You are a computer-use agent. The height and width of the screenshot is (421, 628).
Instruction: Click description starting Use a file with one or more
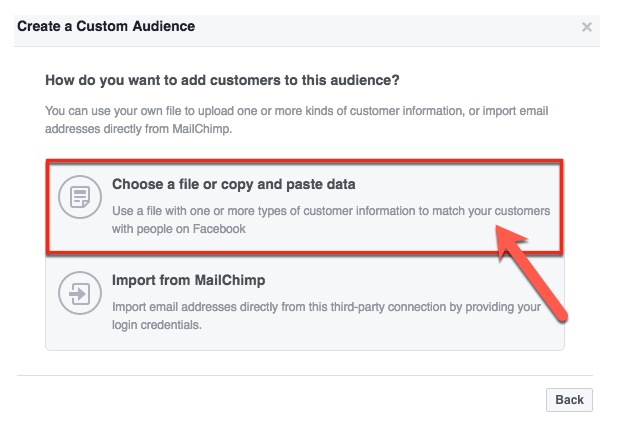(x=331, y=220)
